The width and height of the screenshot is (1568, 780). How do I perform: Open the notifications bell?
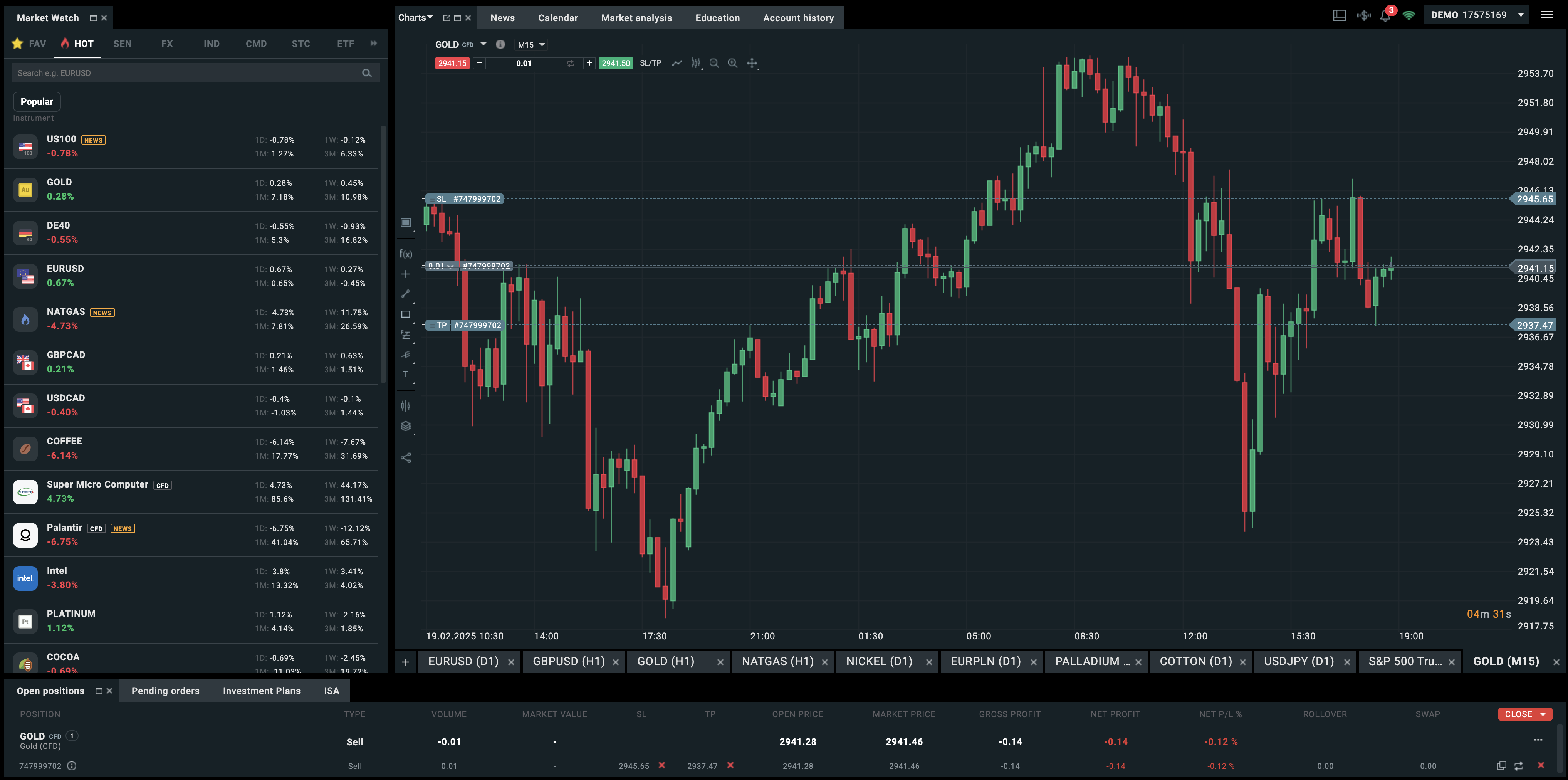[1385, 16]
